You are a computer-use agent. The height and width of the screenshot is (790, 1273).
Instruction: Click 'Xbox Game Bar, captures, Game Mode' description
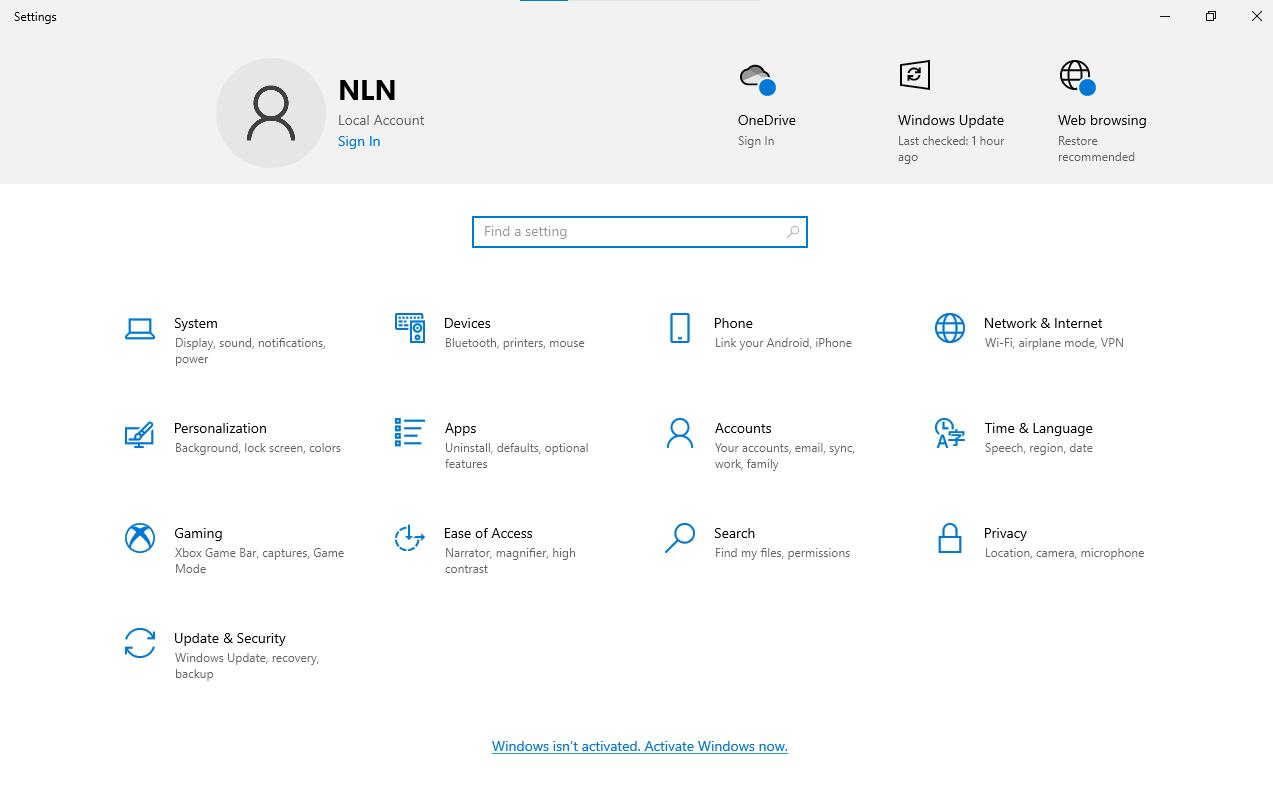tap(259, 561)
